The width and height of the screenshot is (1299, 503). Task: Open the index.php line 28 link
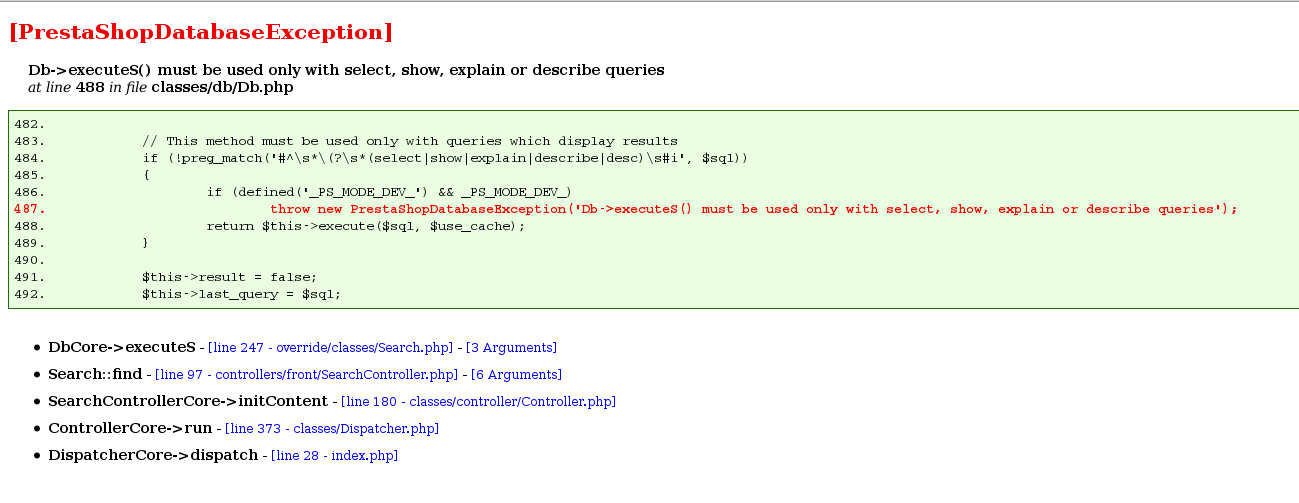coord(334,456)
